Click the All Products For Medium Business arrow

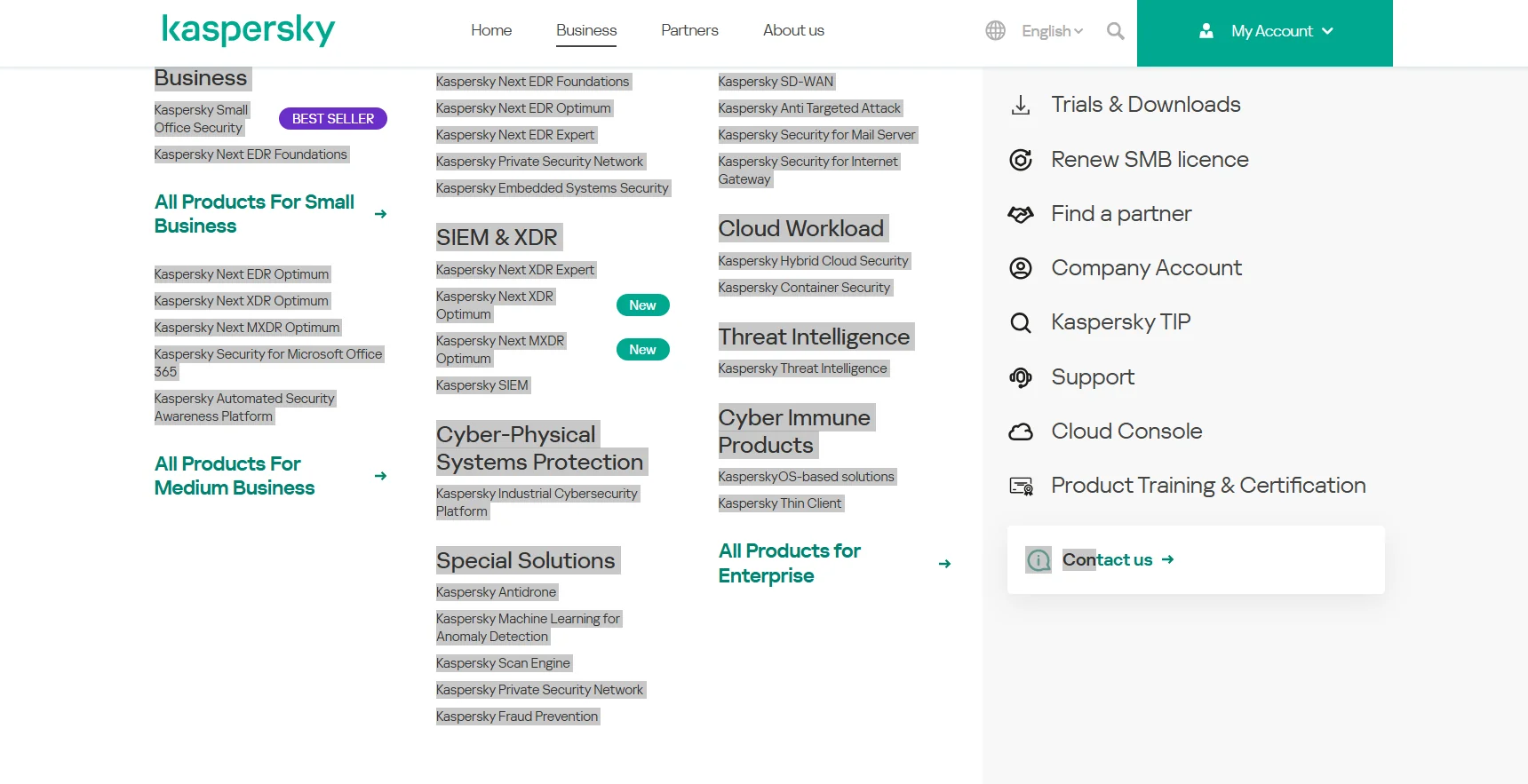click(x=380, y=477)
